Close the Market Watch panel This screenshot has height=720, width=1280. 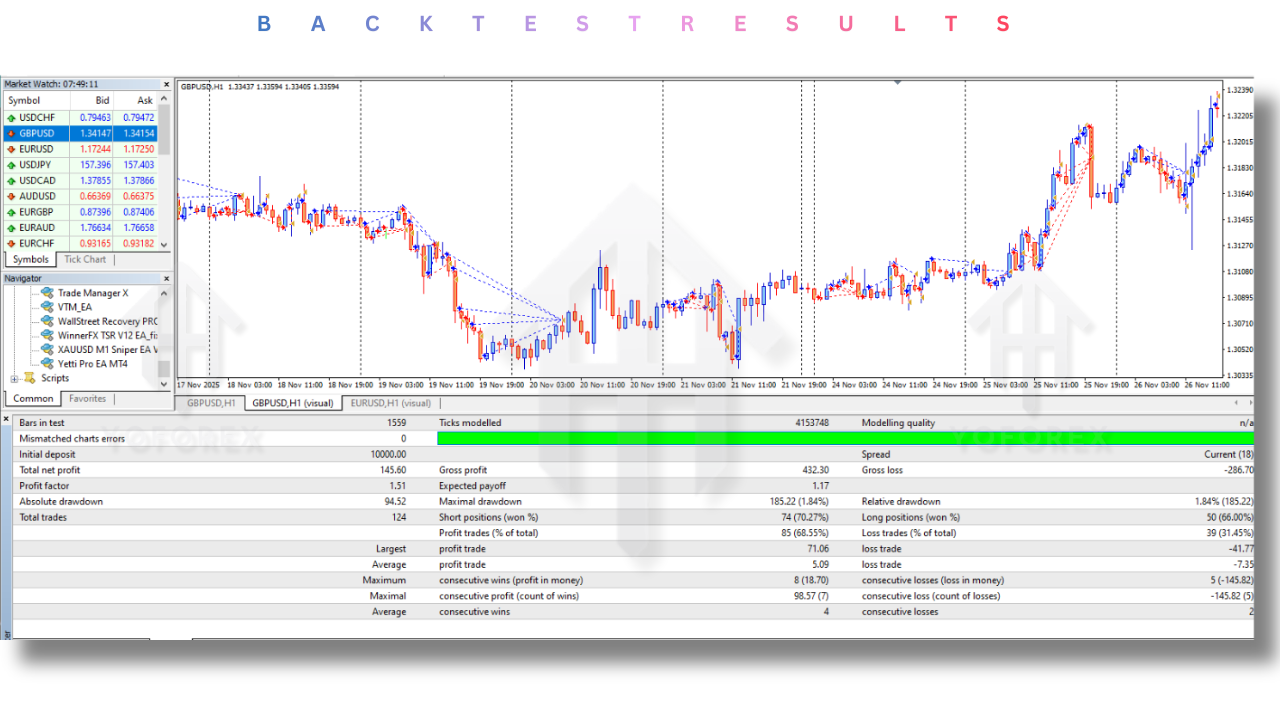point(166,84)
